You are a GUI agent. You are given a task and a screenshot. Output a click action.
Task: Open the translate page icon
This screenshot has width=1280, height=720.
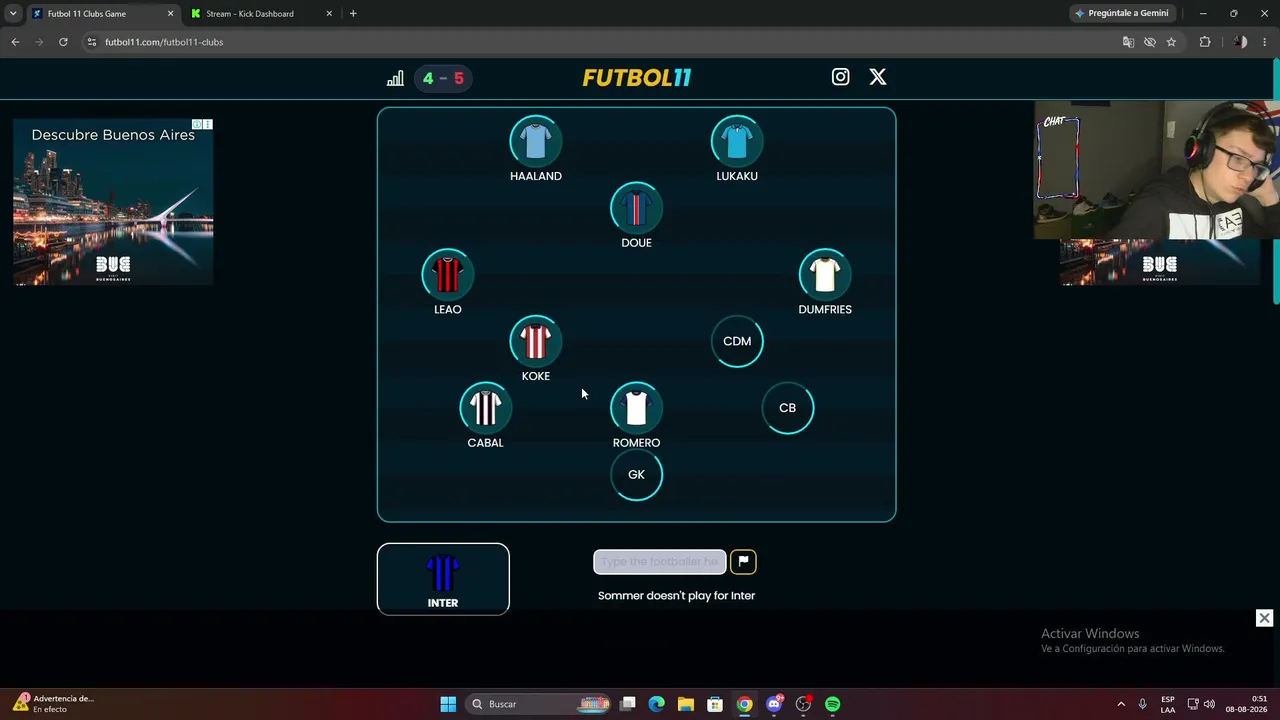1128,42
